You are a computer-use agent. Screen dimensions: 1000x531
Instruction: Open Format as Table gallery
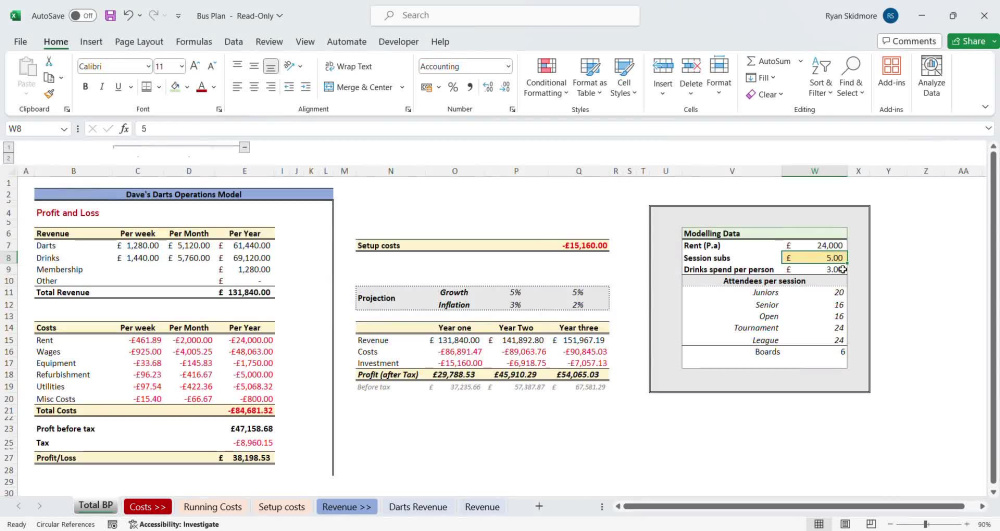pyautogui.click(x=589, y=78)
